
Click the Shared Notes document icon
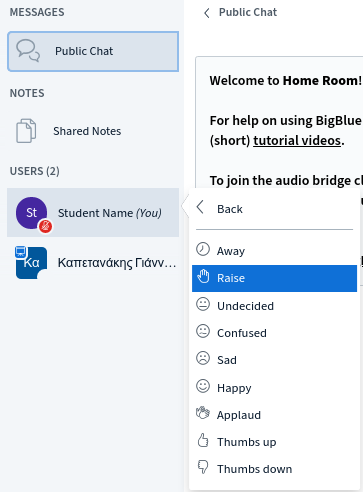(26, 131)
